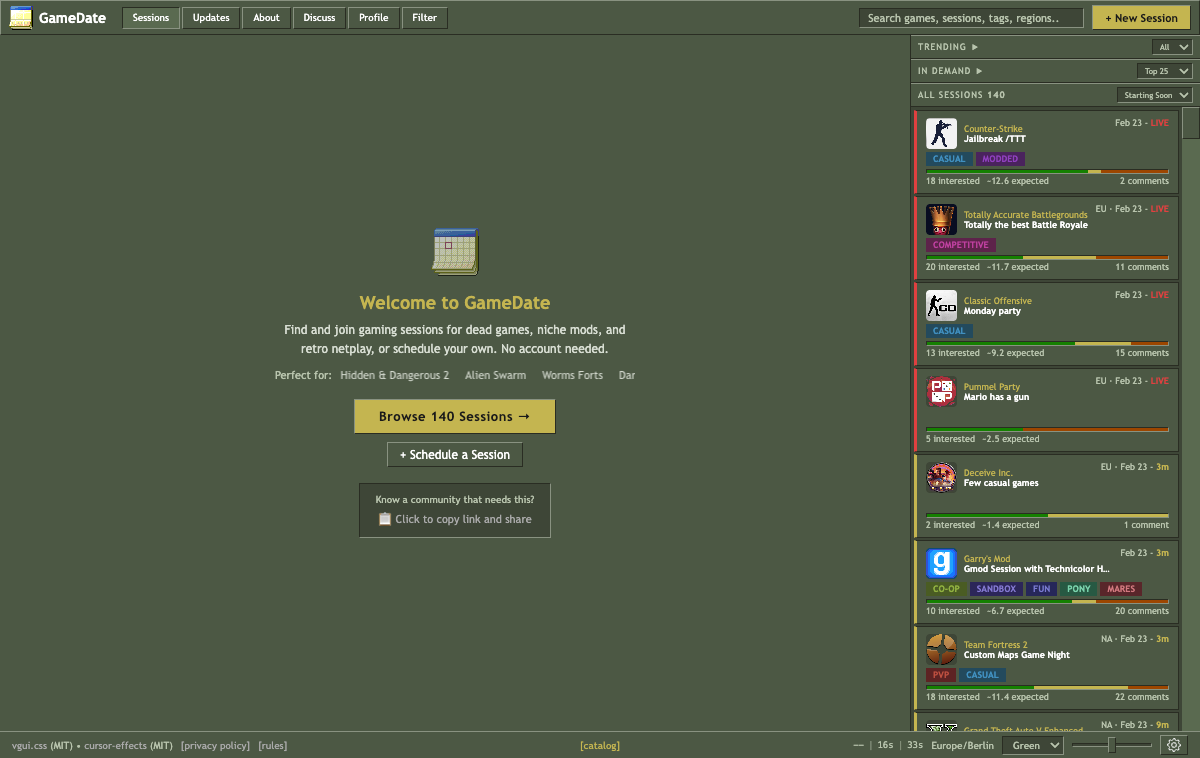Image resolution: width=1200 pixels, height=758 pixels.
Task: Click the GameDate title text
Action: (x=72, y=18)
